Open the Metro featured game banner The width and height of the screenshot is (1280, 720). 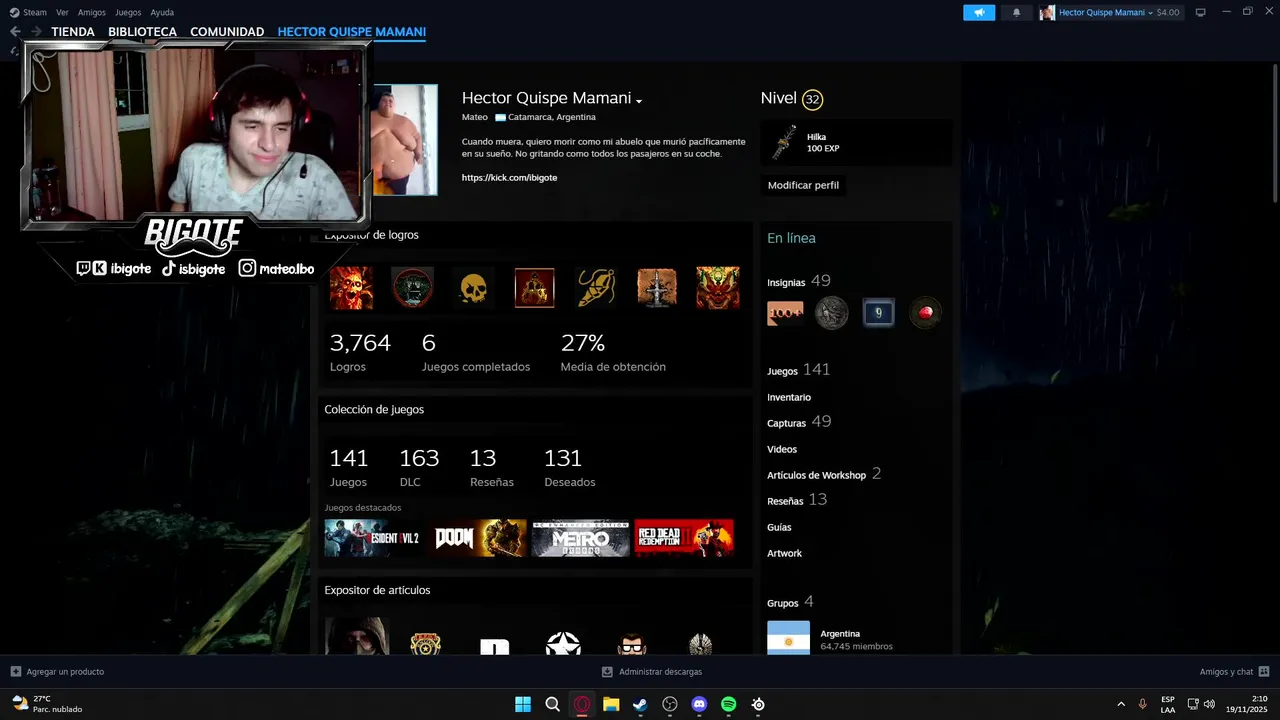pos(581,538)
